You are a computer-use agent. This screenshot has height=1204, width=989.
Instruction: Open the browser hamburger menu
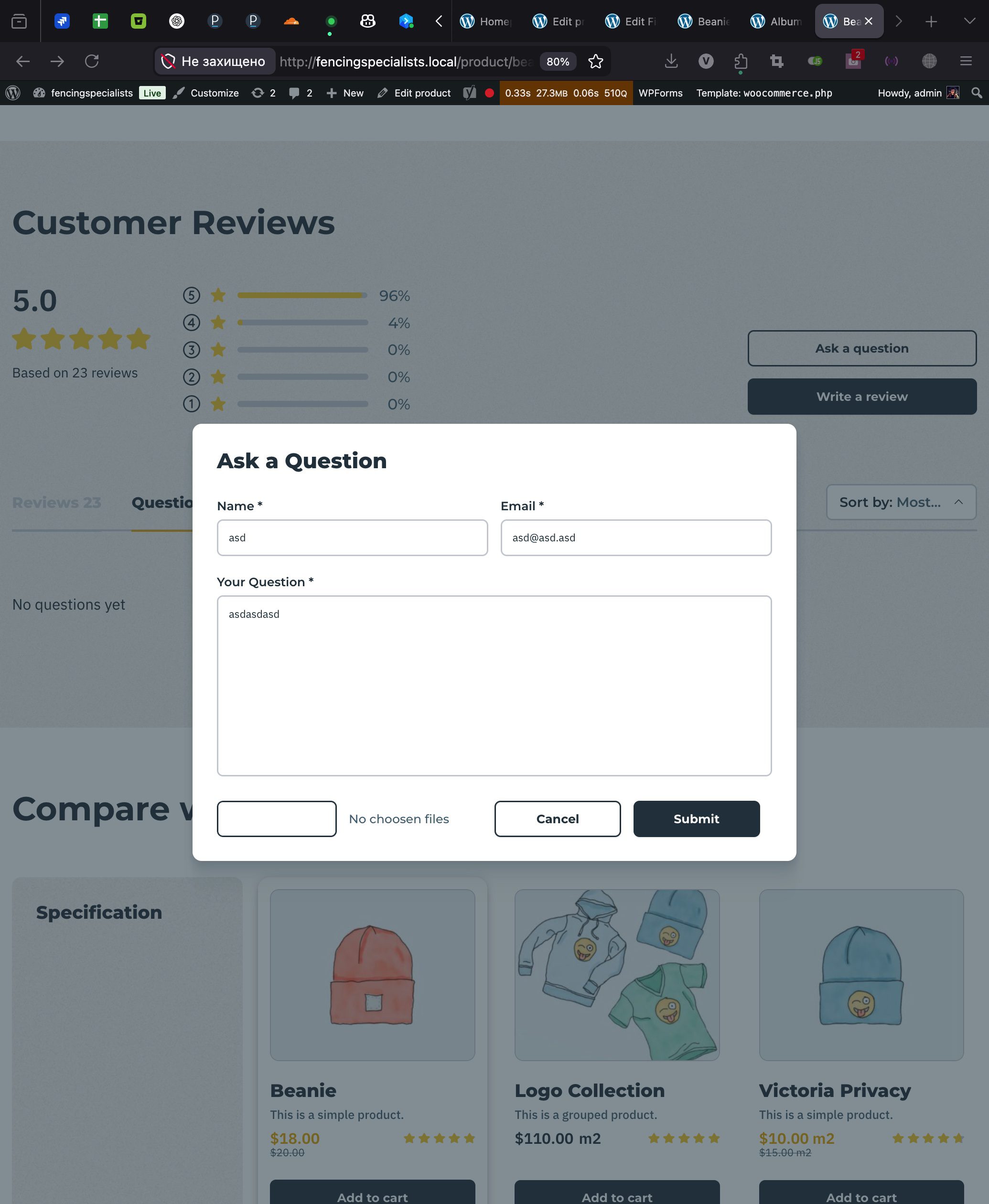[x=966, y=61]
